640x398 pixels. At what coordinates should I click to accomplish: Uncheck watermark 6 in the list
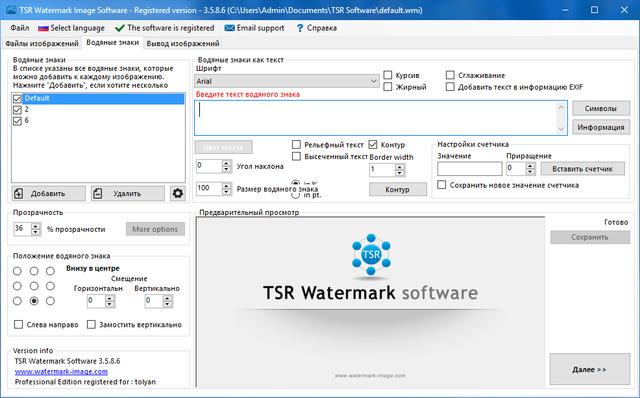click(17, 121)
